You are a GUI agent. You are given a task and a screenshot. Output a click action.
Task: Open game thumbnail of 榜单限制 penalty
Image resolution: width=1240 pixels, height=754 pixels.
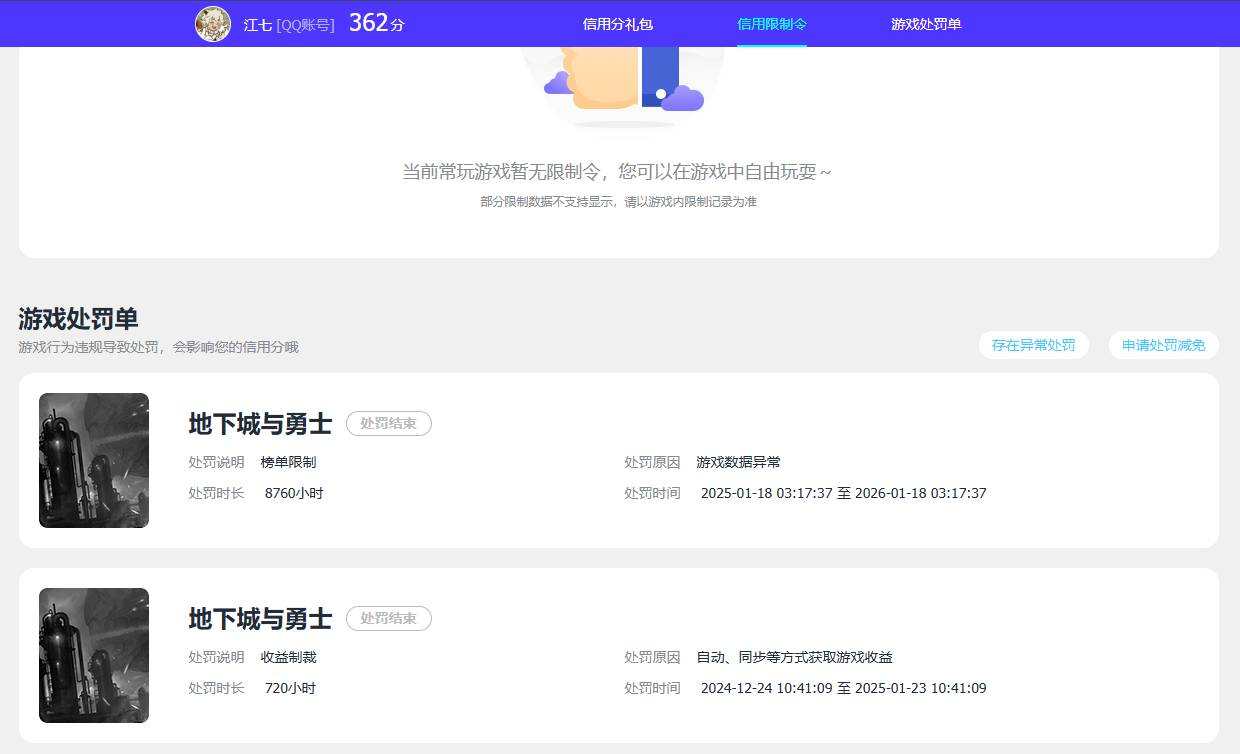pos(94,460)
